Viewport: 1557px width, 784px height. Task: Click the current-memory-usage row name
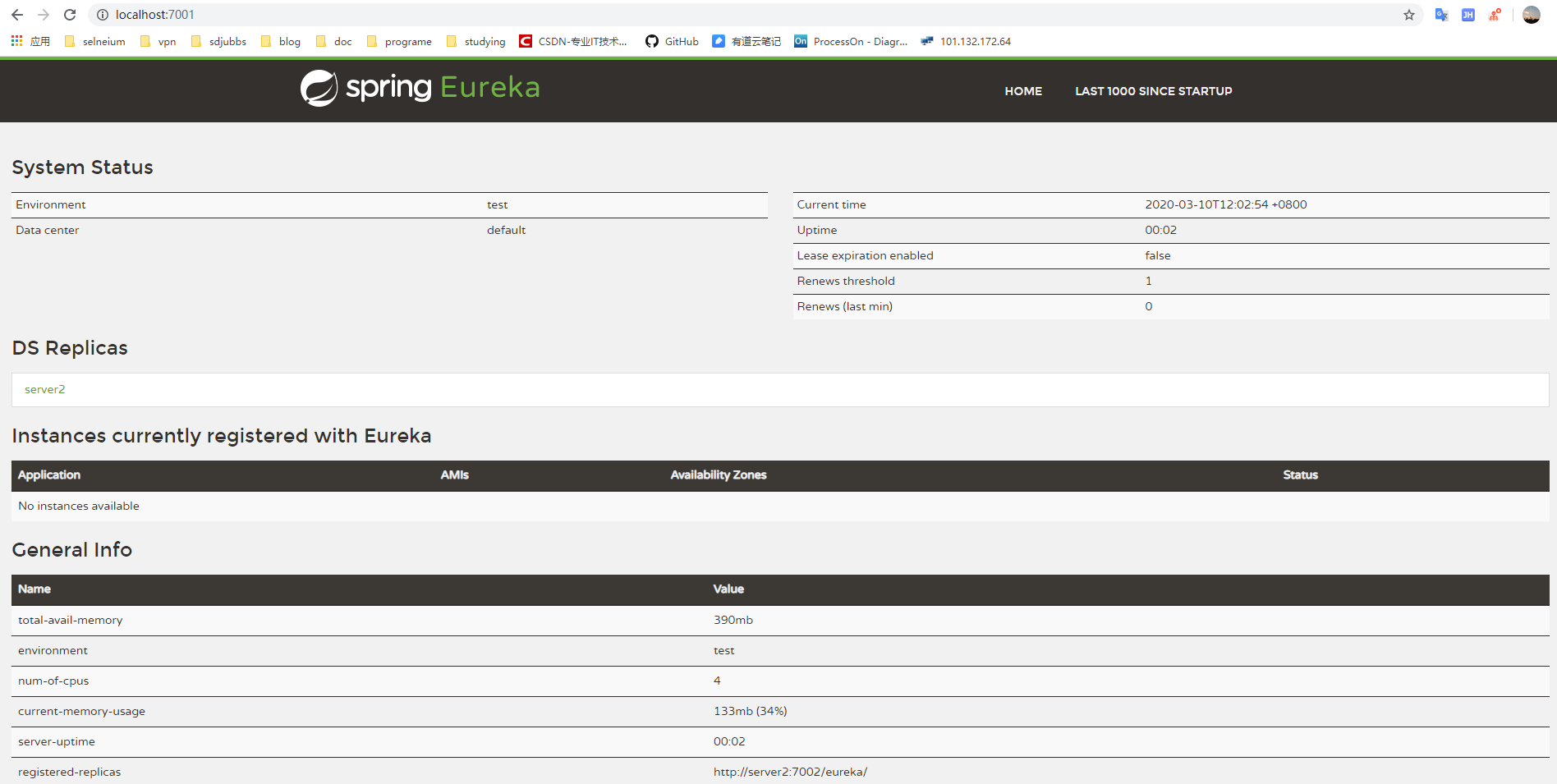tap(82, 711)
